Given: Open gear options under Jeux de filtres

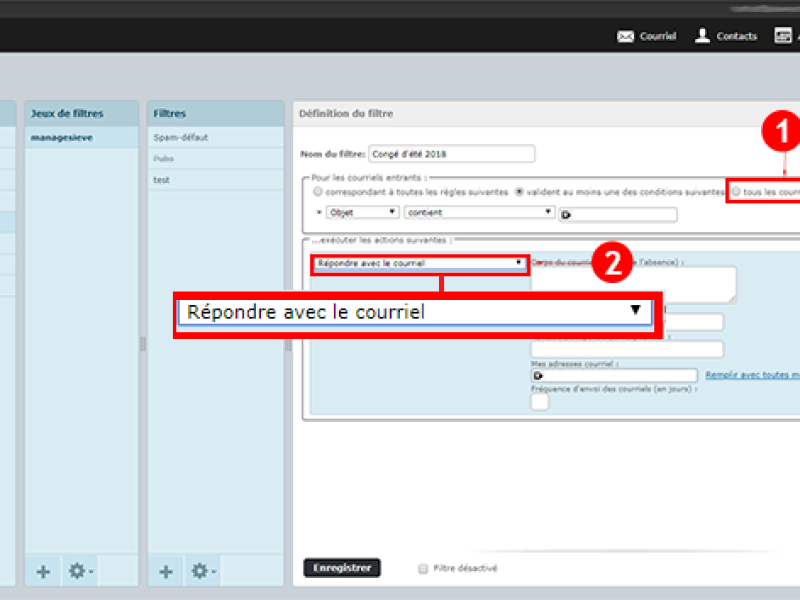Looking at the screenshot, I should point(81,571).
